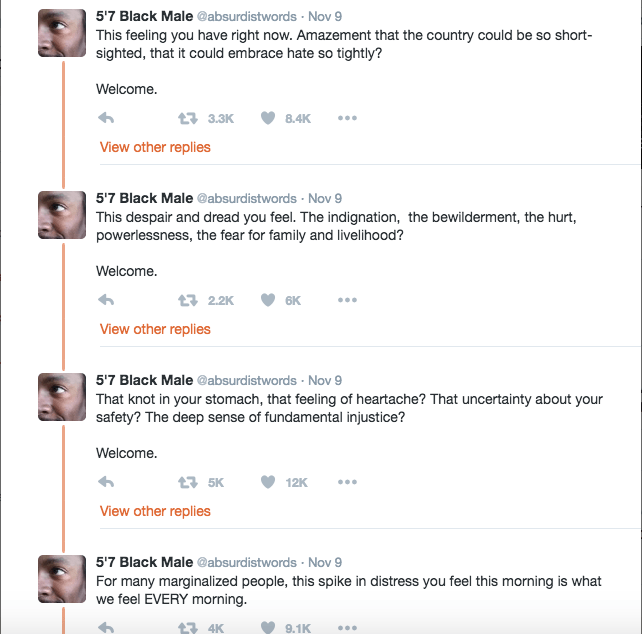642x634 pixels.
Task: Retweet the tweet with 4K retweets
Action: (x=187, y=627)
